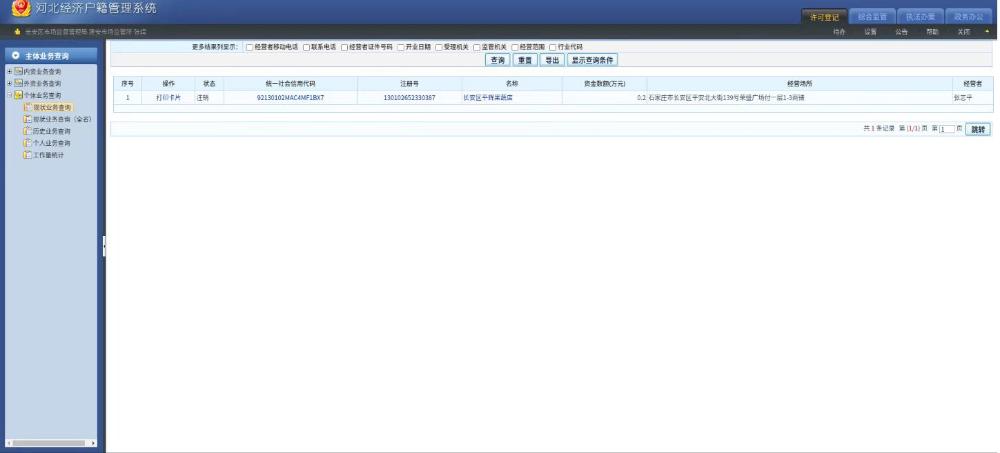
Task: Expand the 内资业务查询 tree node
Action: click(x=9, y=72)
